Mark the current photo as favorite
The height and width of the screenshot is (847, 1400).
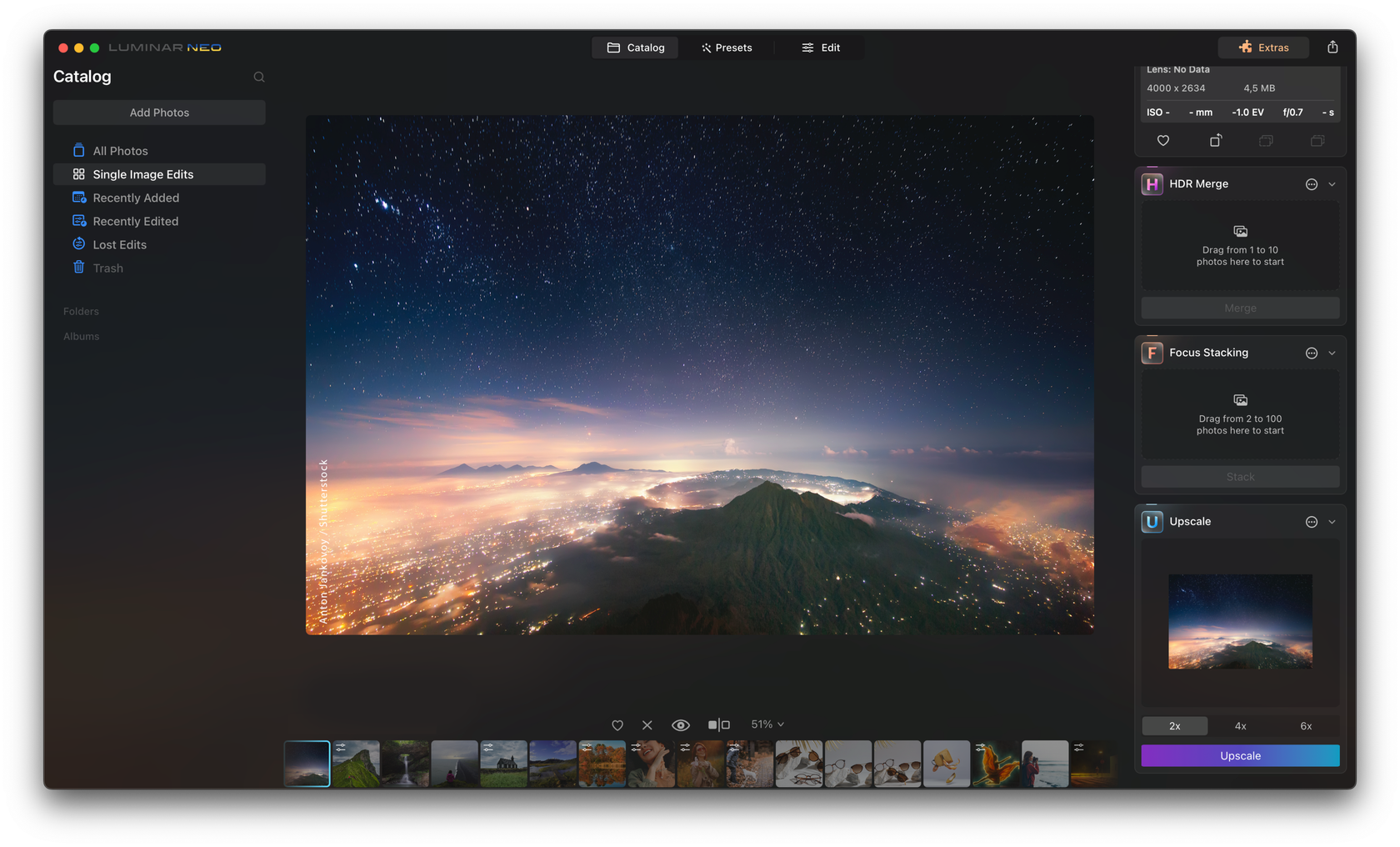617,724
